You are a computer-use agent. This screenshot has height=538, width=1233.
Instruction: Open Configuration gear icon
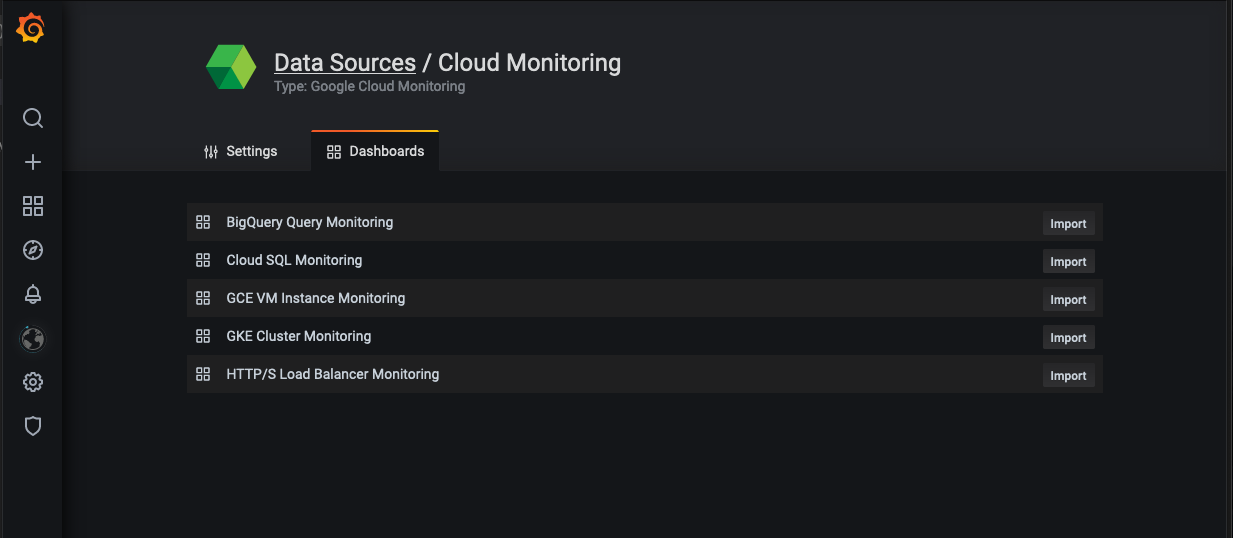click(33, 382)
